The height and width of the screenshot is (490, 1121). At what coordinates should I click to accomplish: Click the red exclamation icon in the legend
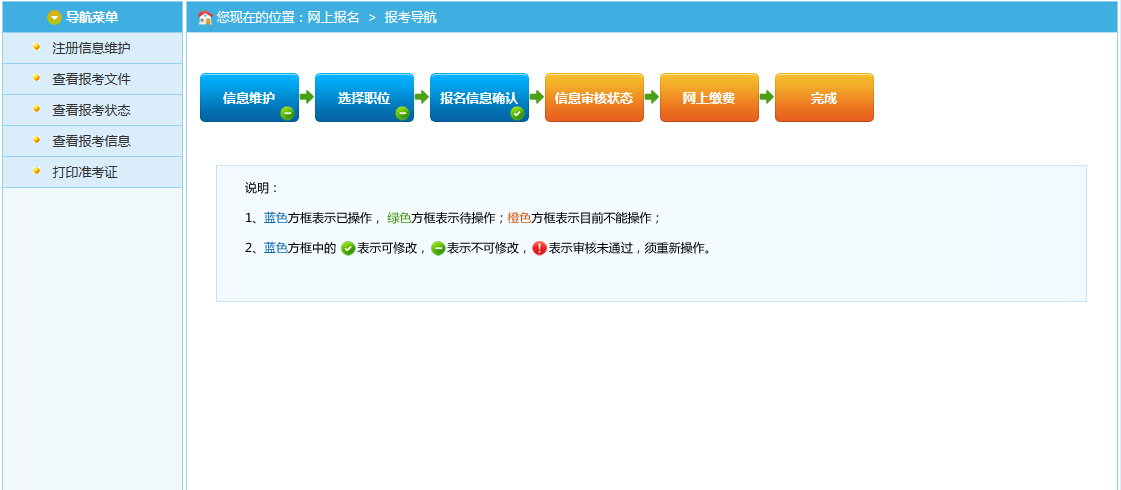(x=540, y=248)
